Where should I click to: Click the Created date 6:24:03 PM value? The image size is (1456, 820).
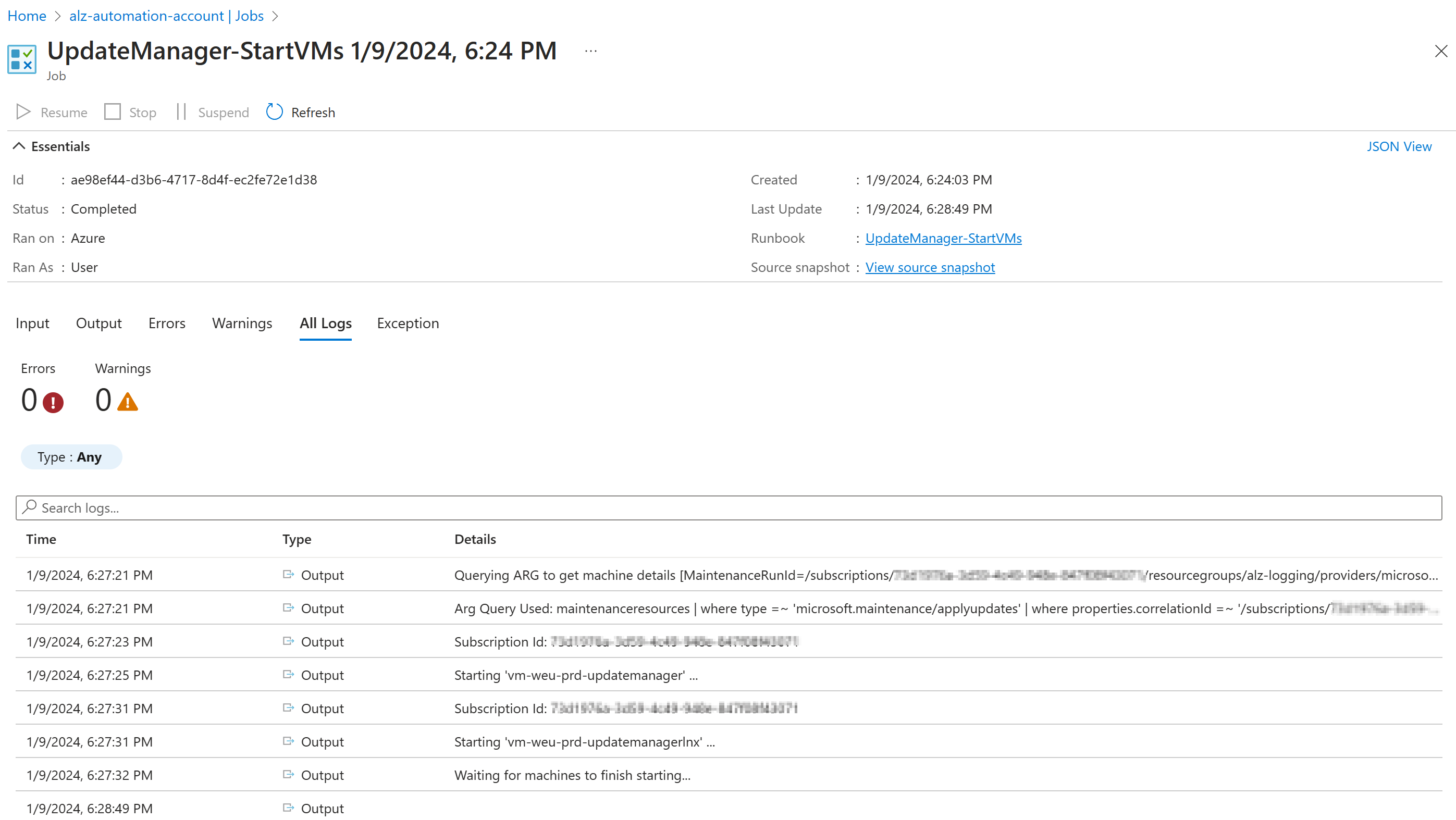point(929,180)
